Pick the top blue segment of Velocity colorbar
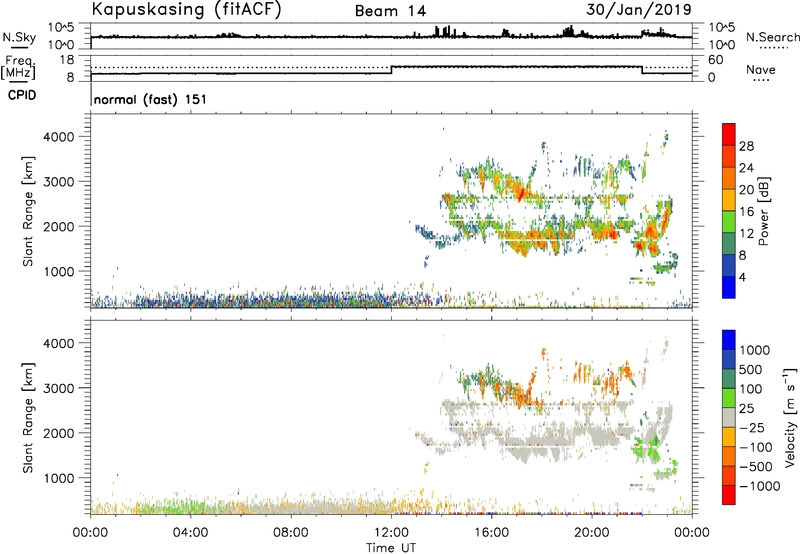Image resolution: width=800 pixels, height=554 pixels. click(x=729, y=340)
